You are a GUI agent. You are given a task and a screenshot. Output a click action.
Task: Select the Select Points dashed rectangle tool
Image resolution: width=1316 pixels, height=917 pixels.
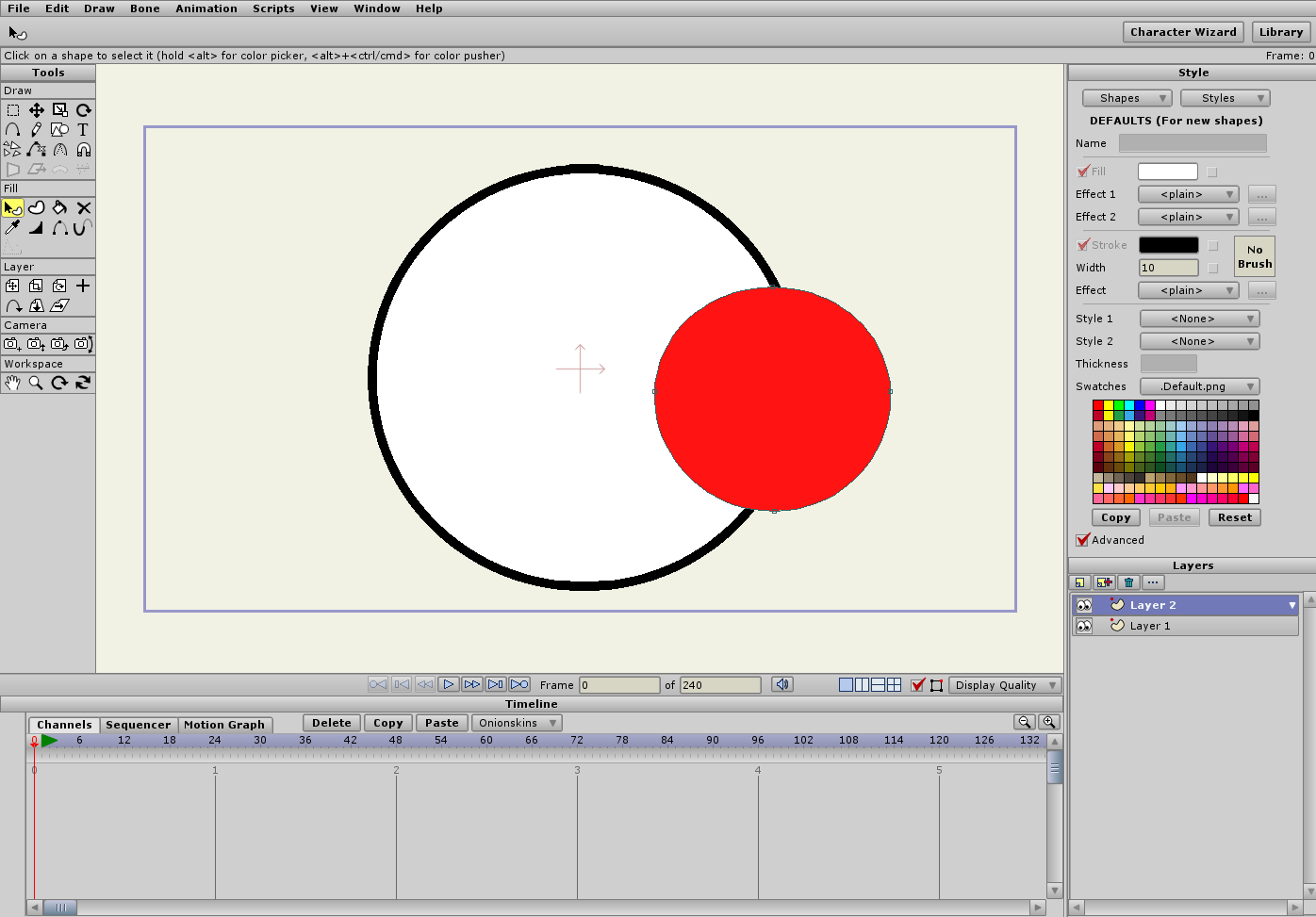13,110
